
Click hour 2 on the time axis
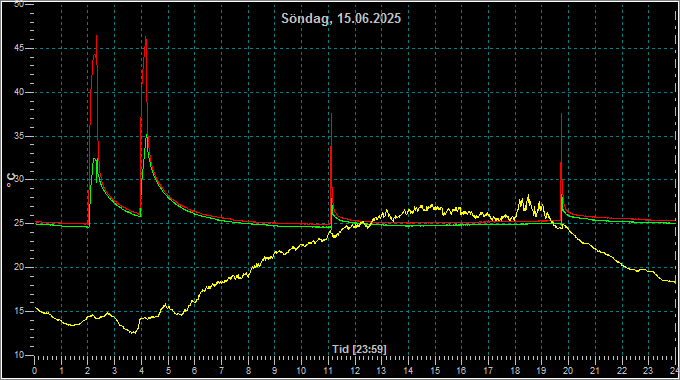tap(88, 371)
